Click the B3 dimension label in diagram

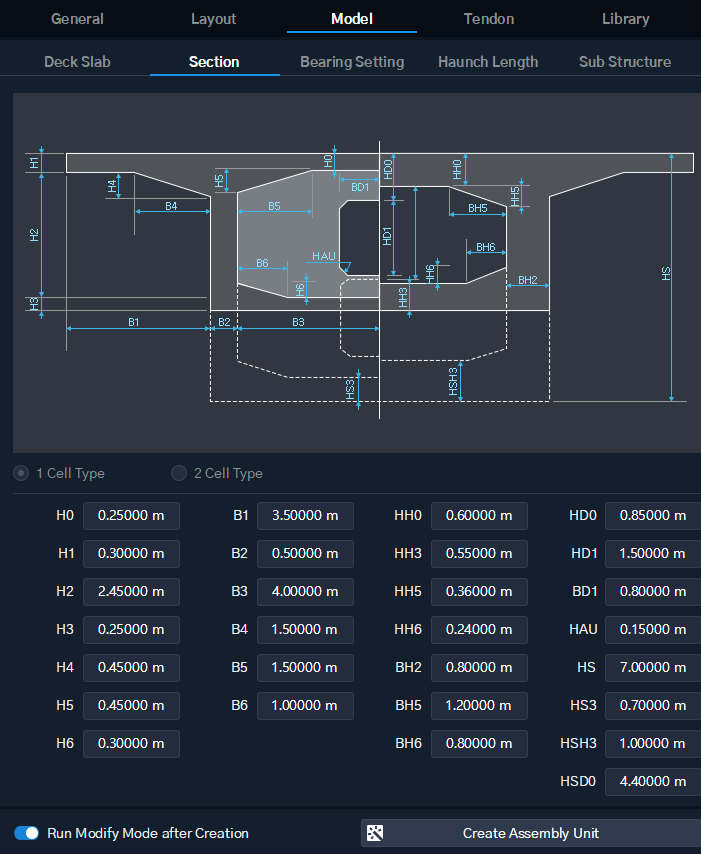[298, 322]
